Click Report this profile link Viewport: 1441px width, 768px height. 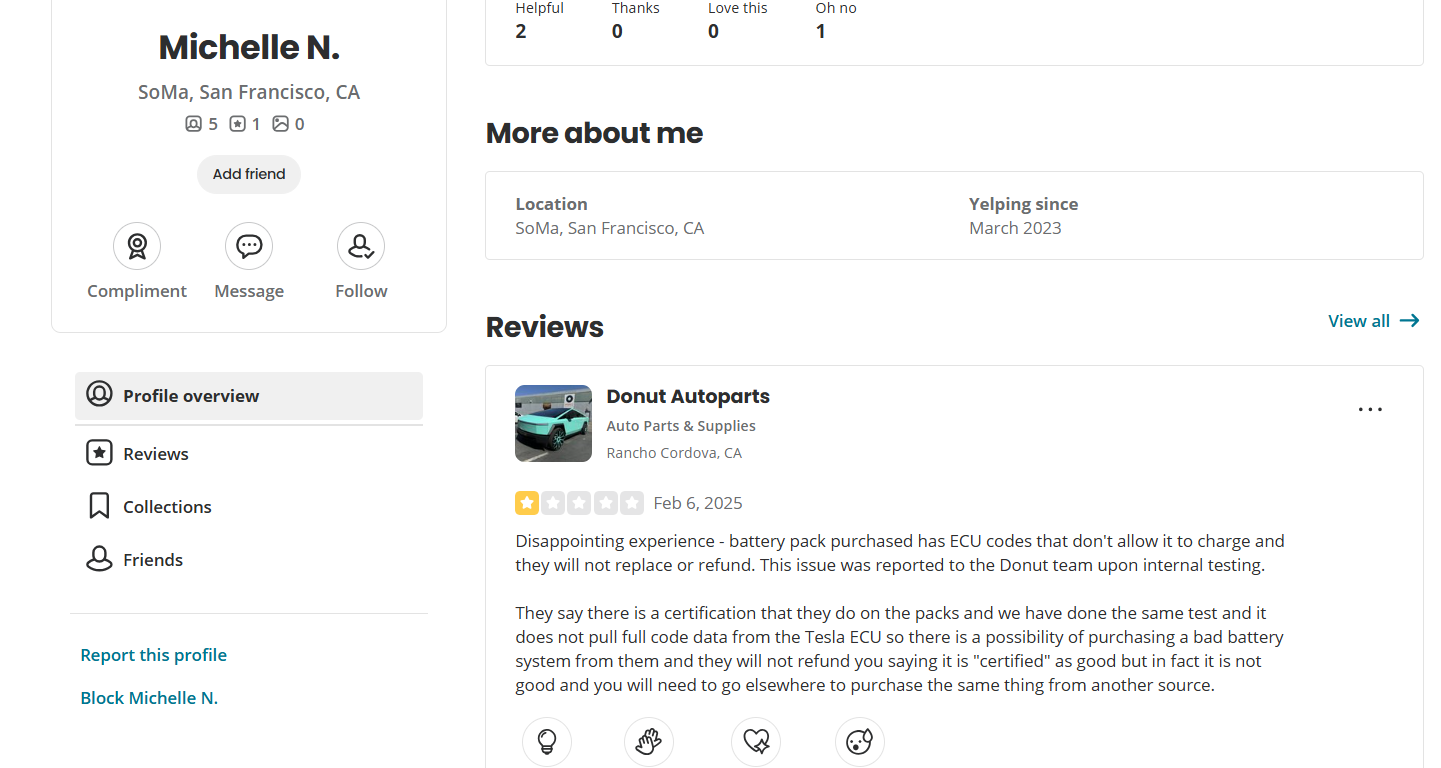(x=154, y=655)
